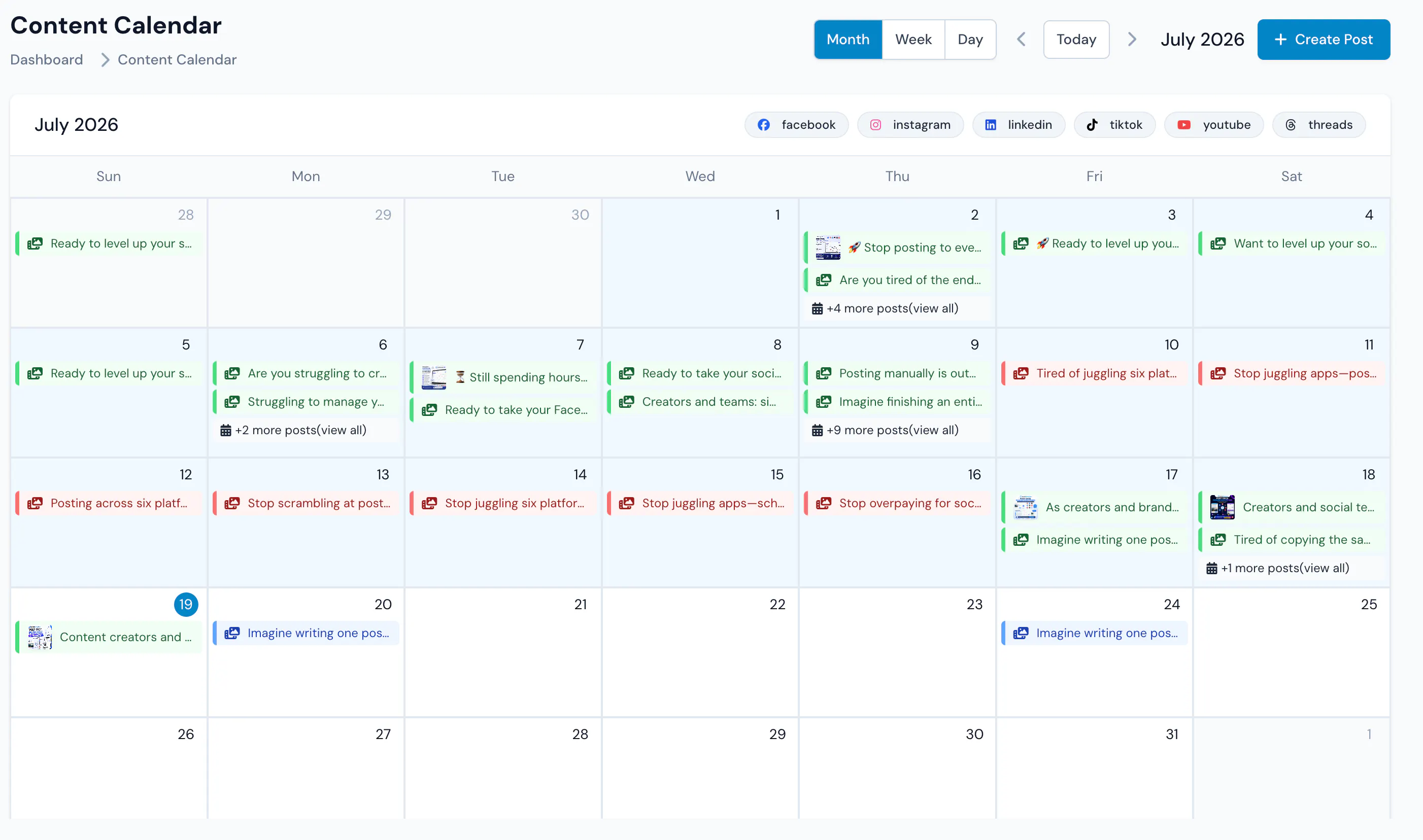Go to the previous month arrow
1423x840 pixels.
pyautogui.click(x=1021, y=39)
